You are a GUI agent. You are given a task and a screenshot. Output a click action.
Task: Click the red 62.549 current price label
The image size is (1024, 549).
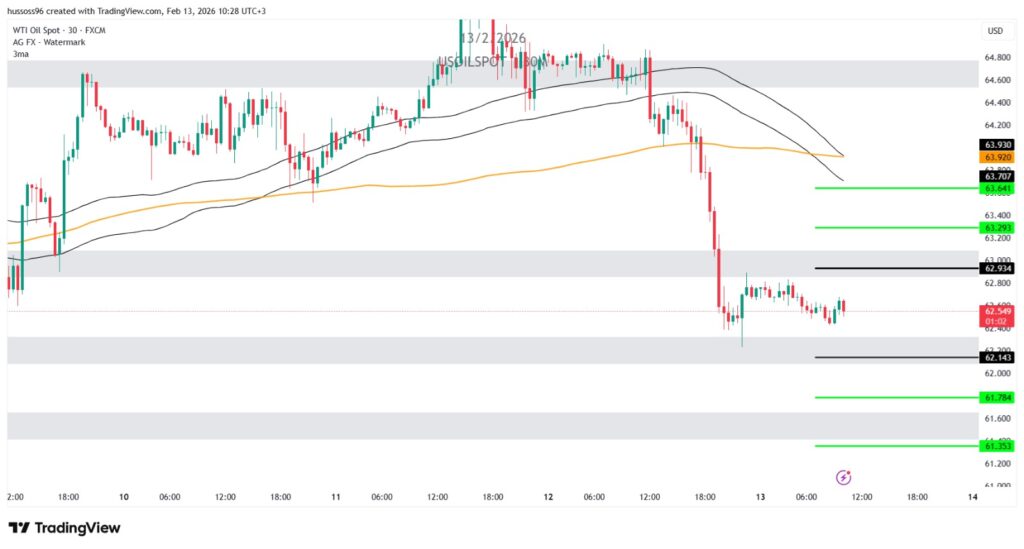(998, 311)
